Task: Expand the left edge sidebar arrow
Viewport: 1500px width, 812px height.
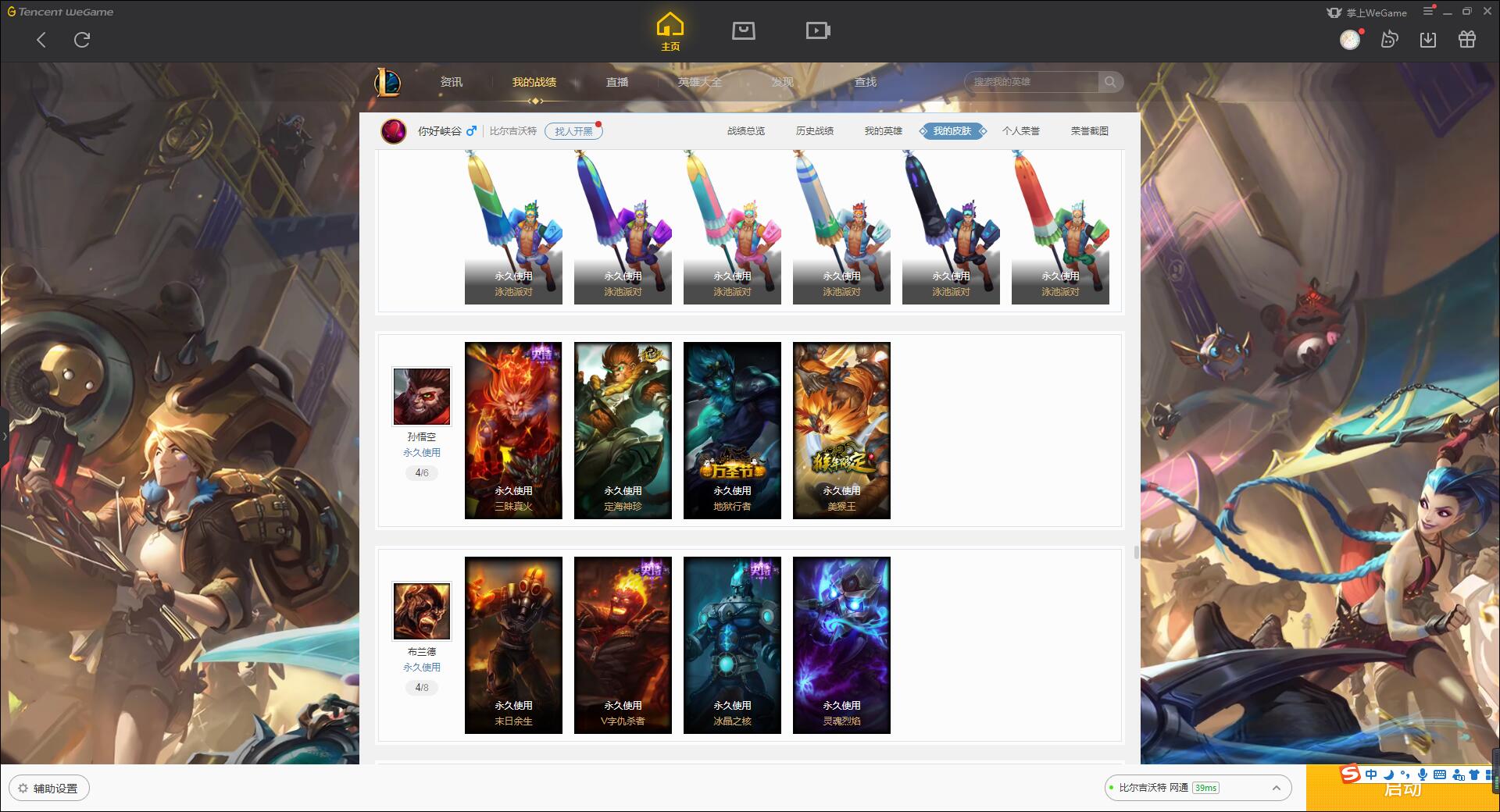Action: coord(4,437)
